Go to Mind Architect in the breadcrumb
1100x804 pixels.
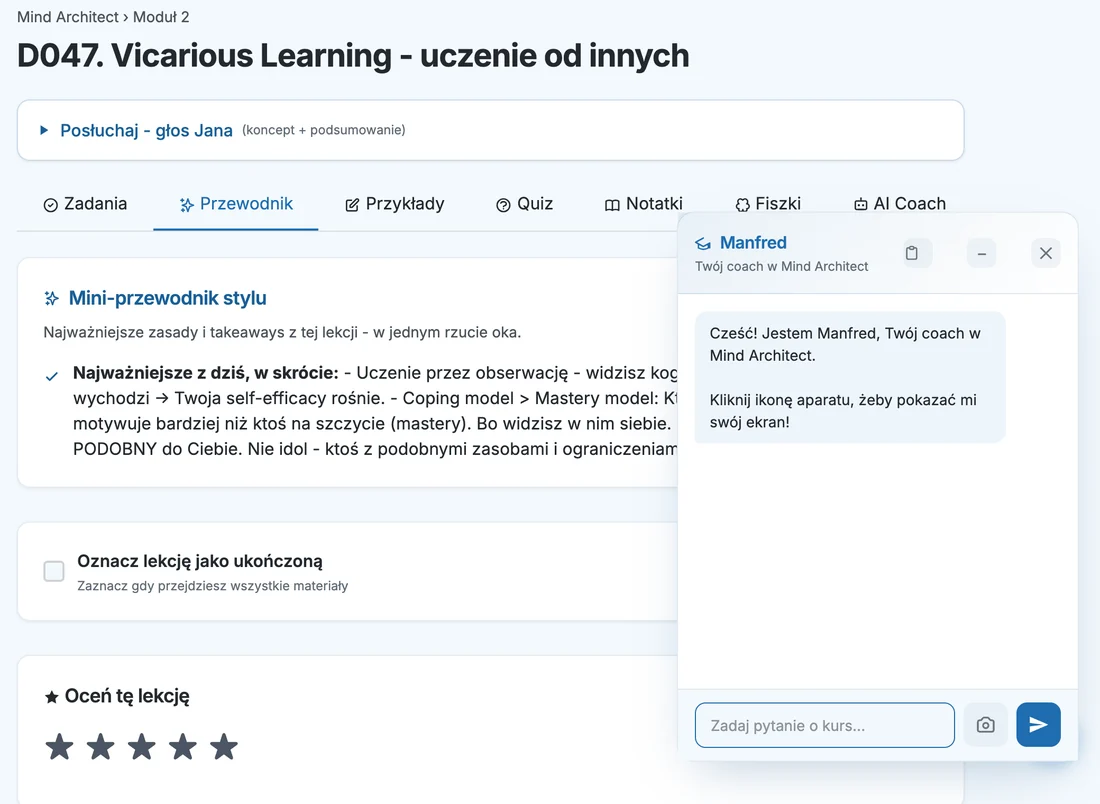(67, 17)
